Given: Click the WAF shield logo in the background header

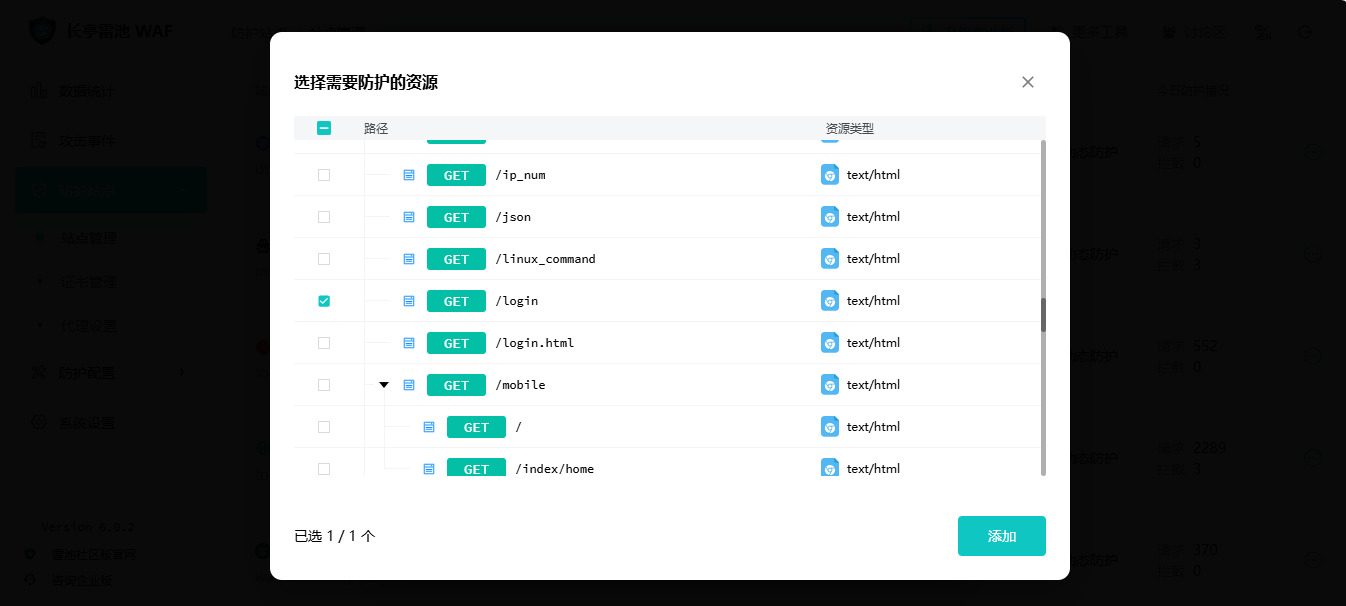Looking at the screenshot, I should [x=42, y=31].
